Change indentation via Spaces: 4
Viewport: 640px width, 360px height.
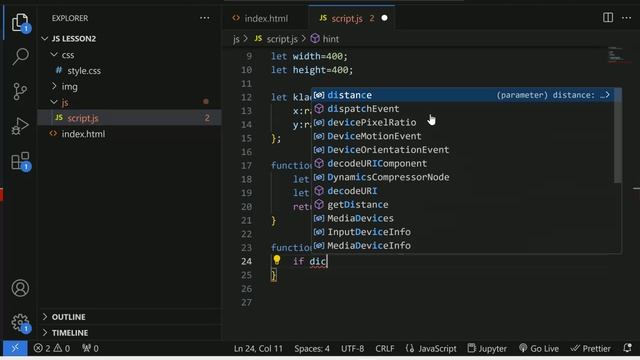312,349
